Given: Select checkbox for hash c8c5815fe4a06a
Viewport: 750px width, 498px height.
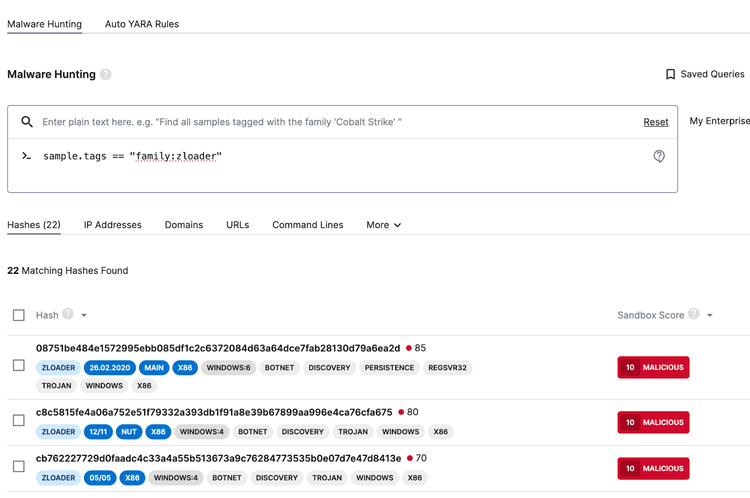Looking at the screenshot, I should (x=19, y=421).
